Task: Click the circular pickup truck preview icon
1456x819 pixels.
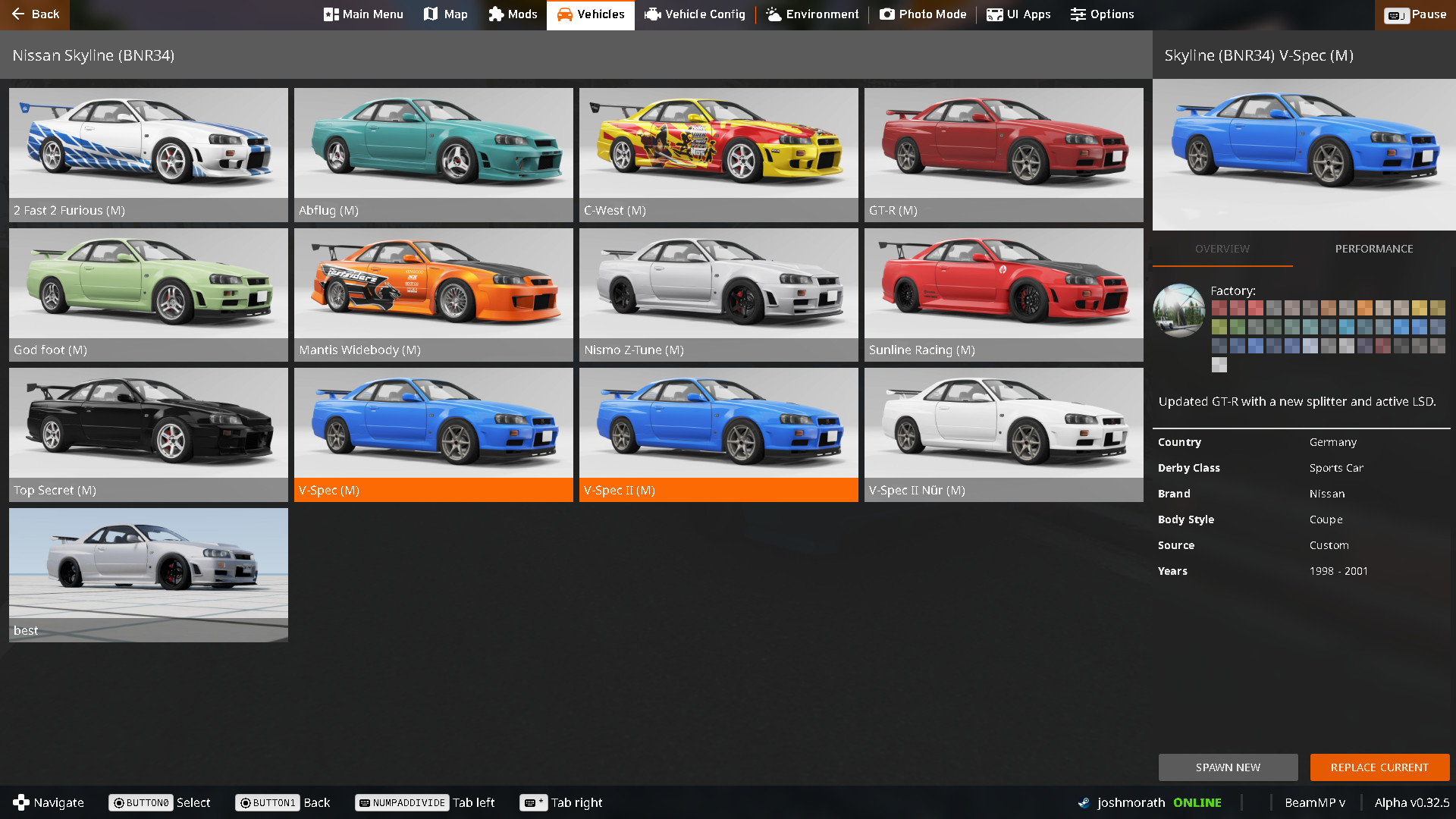Action: tap(1179, 310)
